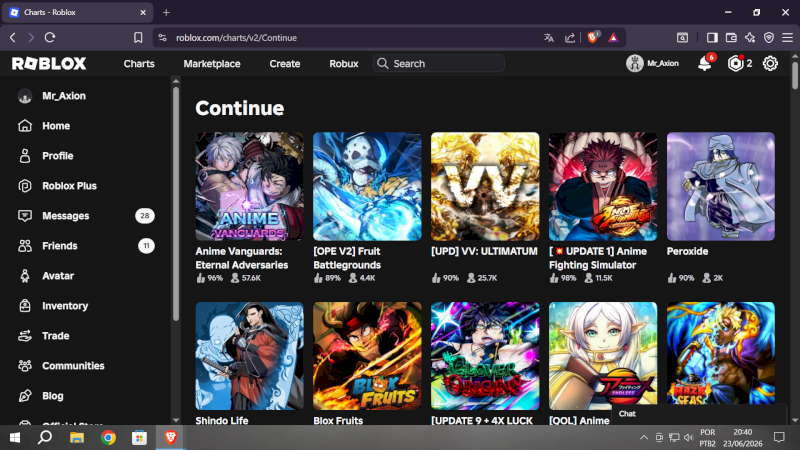The width and height of the screenshot is (800, 450).
Task: Go back with the browser back arrow
Action: [x=13, y=37]
